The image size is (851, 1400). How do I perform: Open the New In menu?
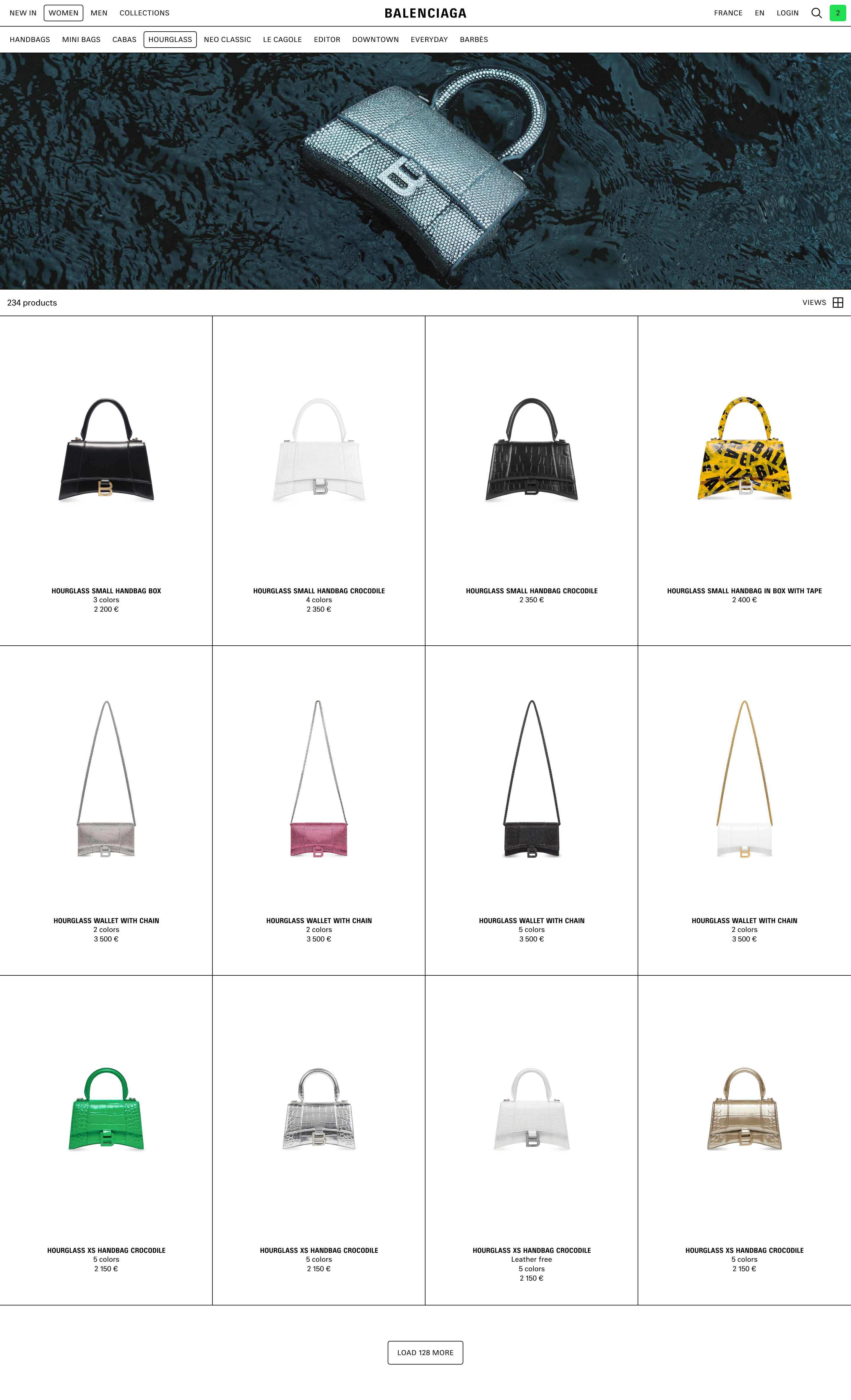tap(23, 13)
